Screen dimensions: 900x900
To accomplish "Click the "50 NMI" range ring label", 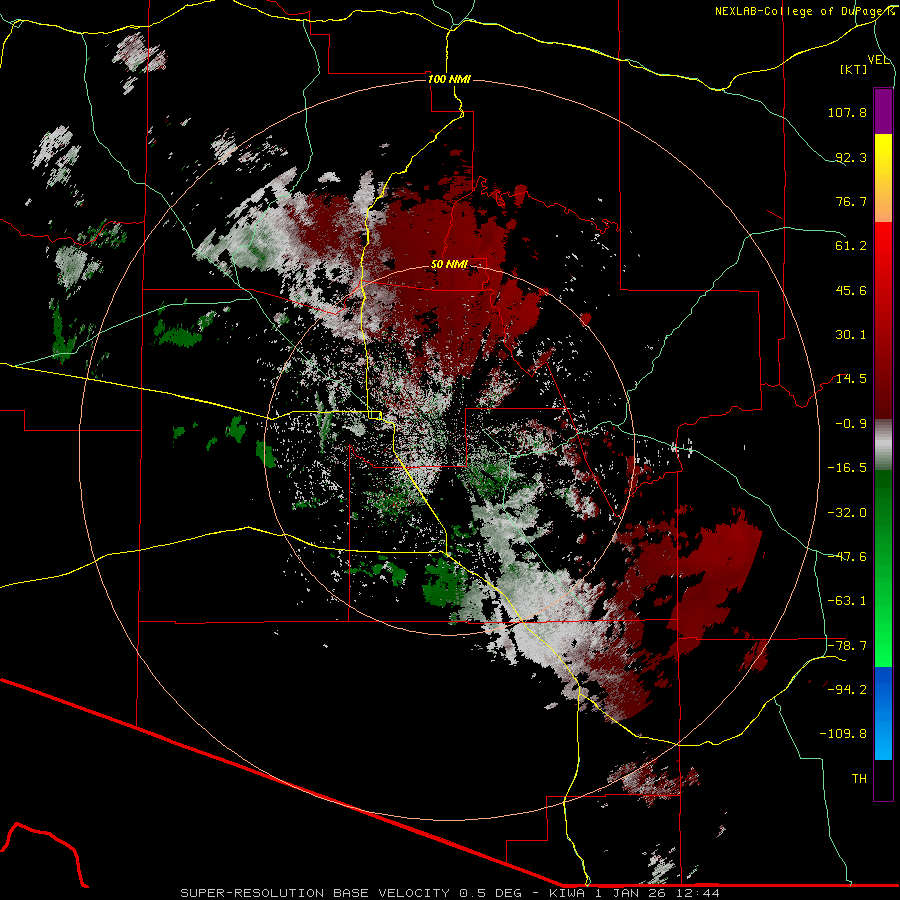I will (x=449, y=265).
